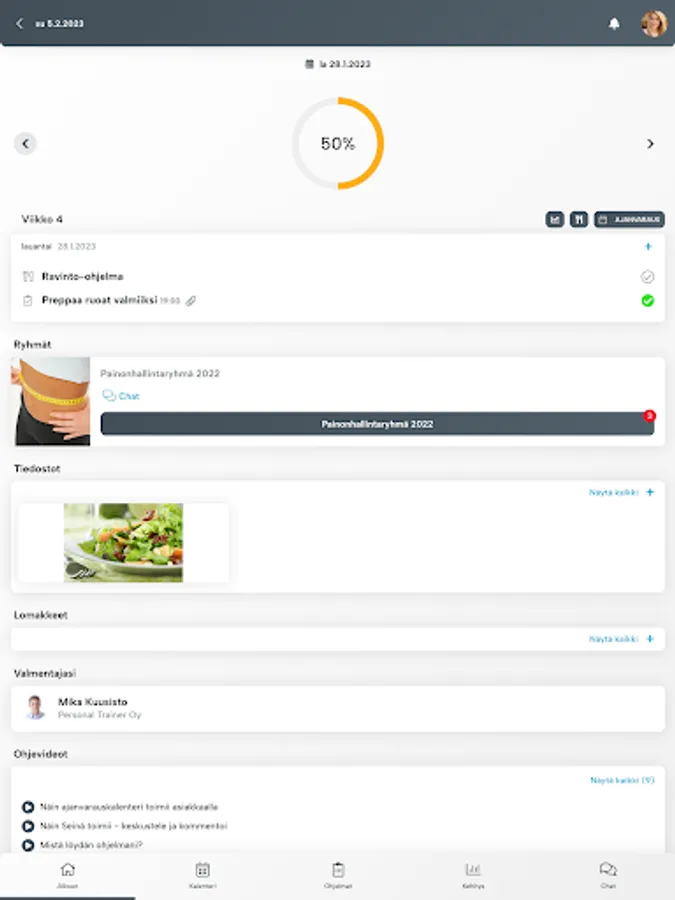Go to previous day with left chevron
The image size is (675, 900).
tap(25, 143)
